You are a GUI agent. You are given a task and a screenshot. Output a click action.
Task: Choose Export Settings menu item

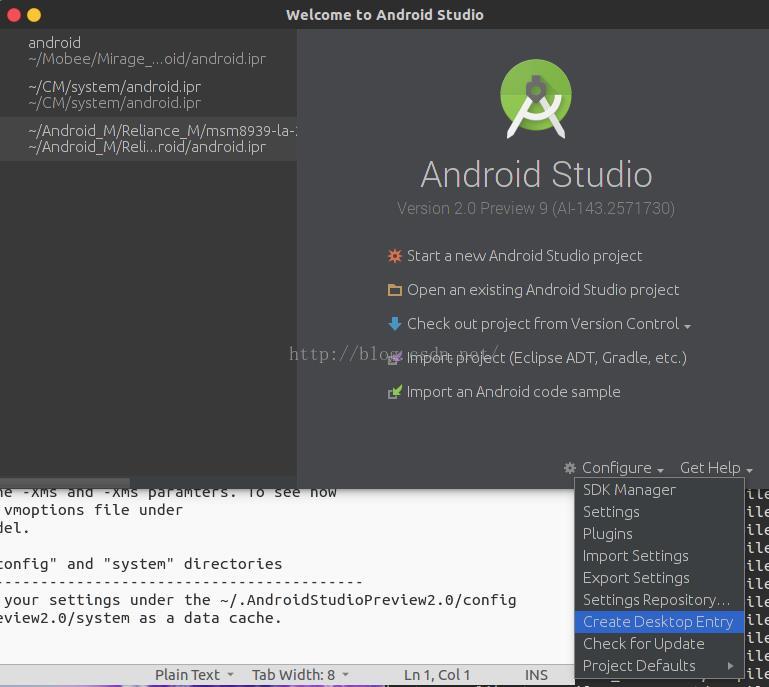(x=659, y=578)
